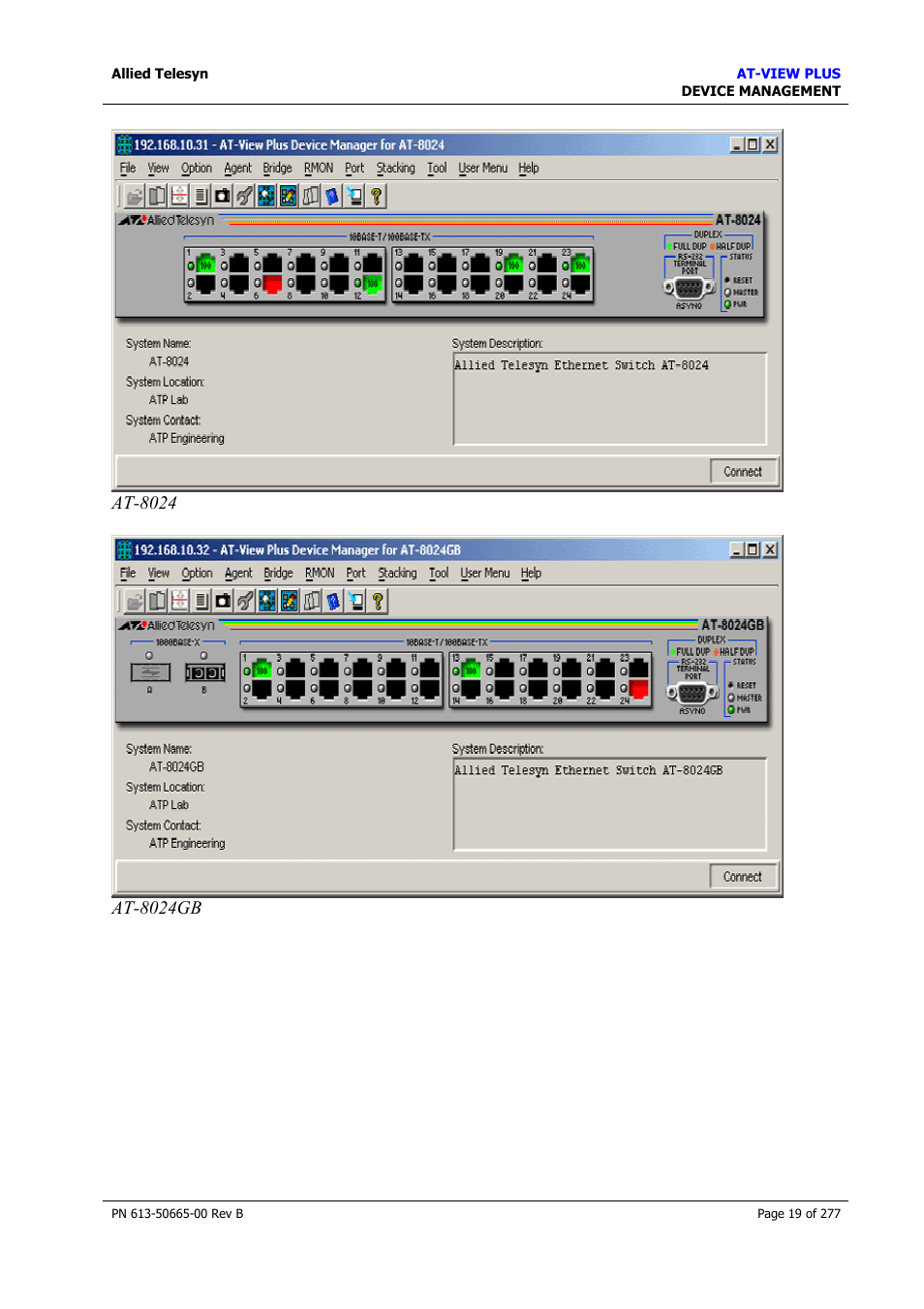Click the terminal monitor icon in AT-8024GB toolbar
Image resolution: width=924 pixels, height=1309 pixels.
pyautogui.click(x=355, y=601)
